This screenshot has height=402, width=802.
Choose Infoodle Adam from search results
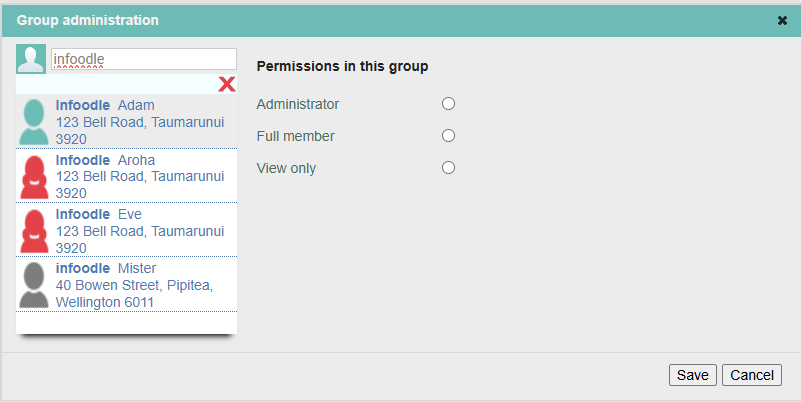[126, 122]
